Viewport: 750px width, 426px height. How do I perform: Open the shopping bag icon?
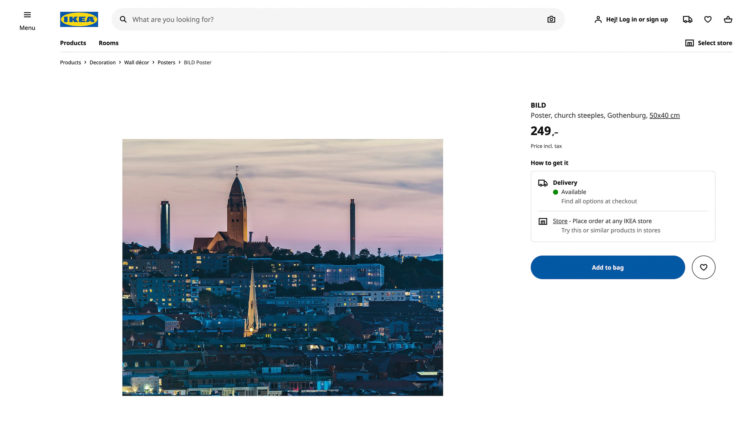click(x=728, y=19)
